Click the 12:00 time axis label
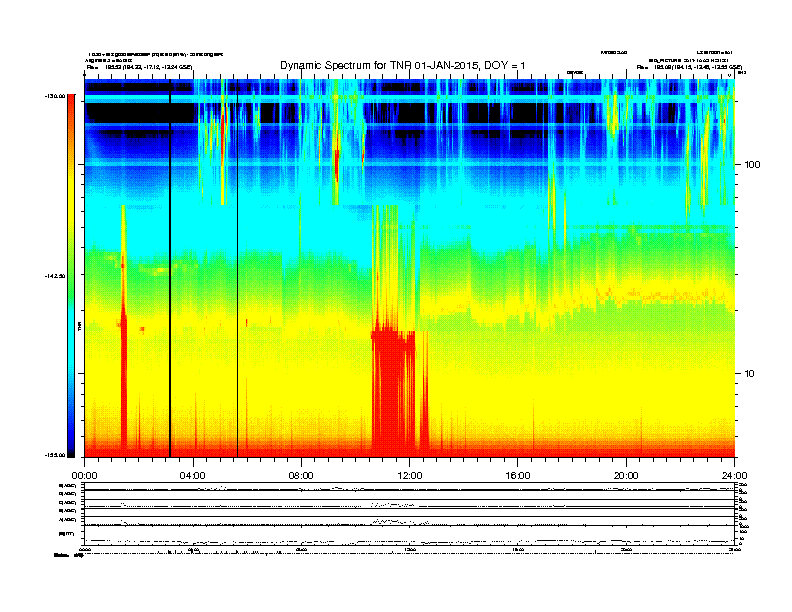Image resolution: width=792 pixels, height=612 pixels. click(x=410, y=476)
